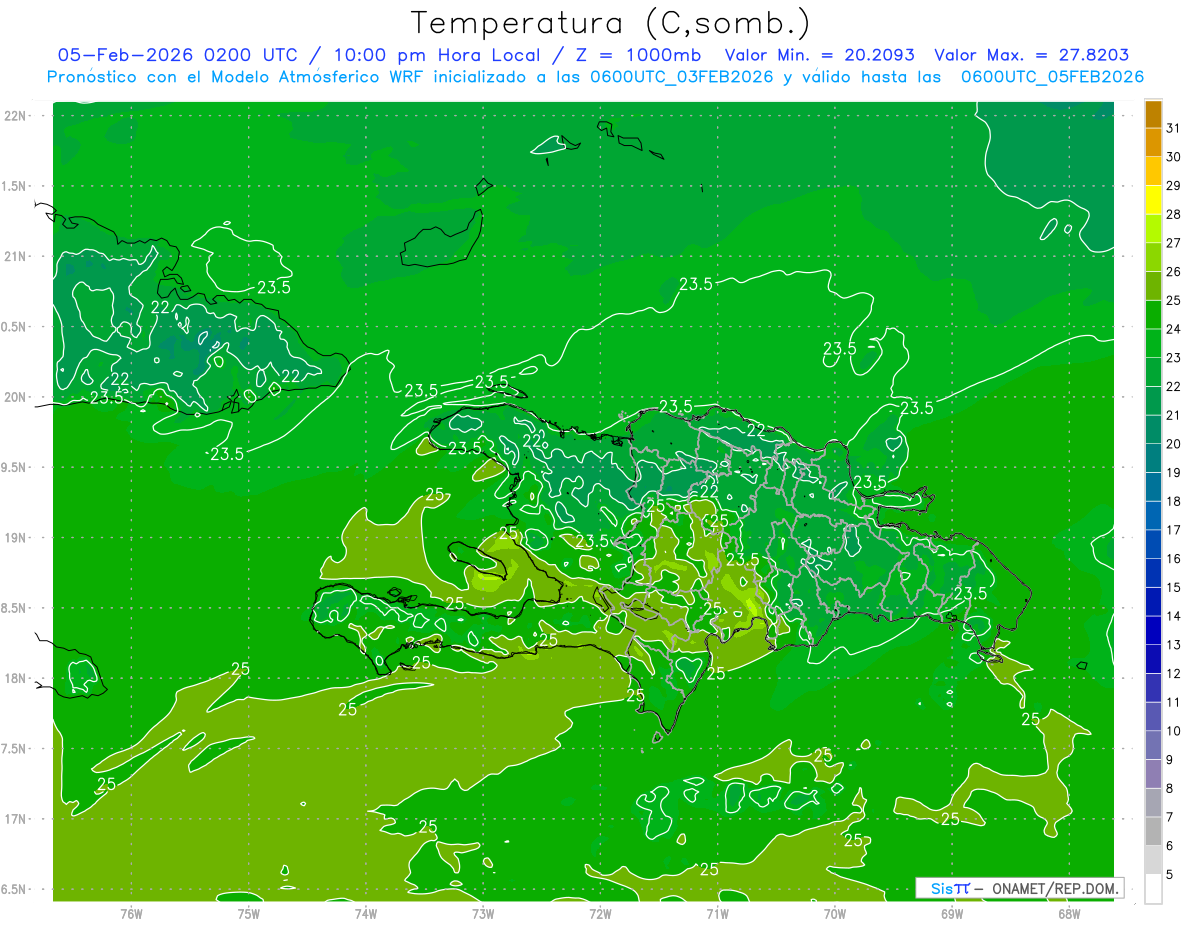Click the 'Valor Max. = 27.8203' text

point(1032,55)
